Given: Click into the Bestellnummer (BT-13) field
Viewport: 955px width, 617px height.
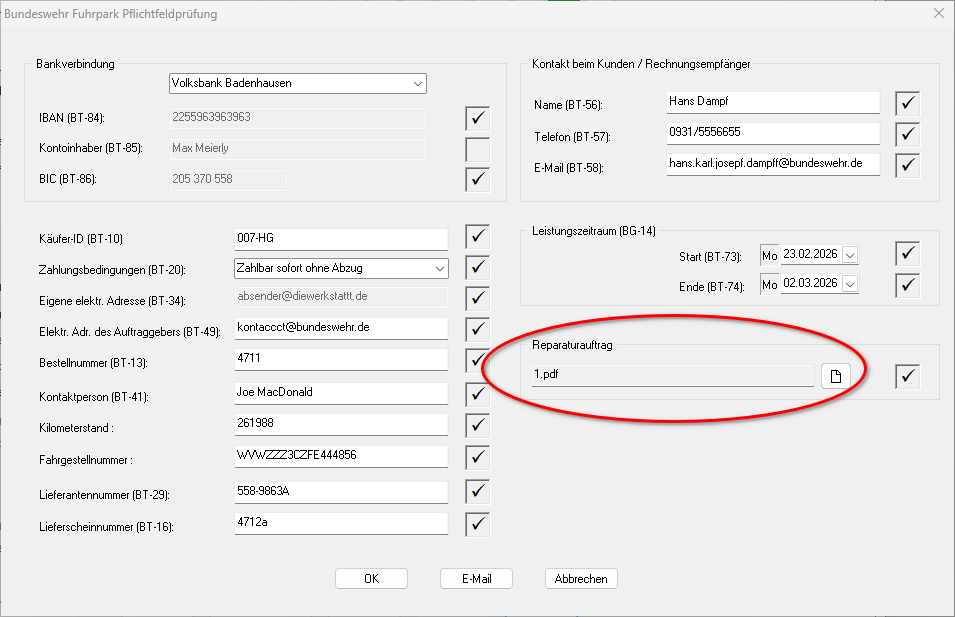Looking at the screenshot, I should [340, 358].
